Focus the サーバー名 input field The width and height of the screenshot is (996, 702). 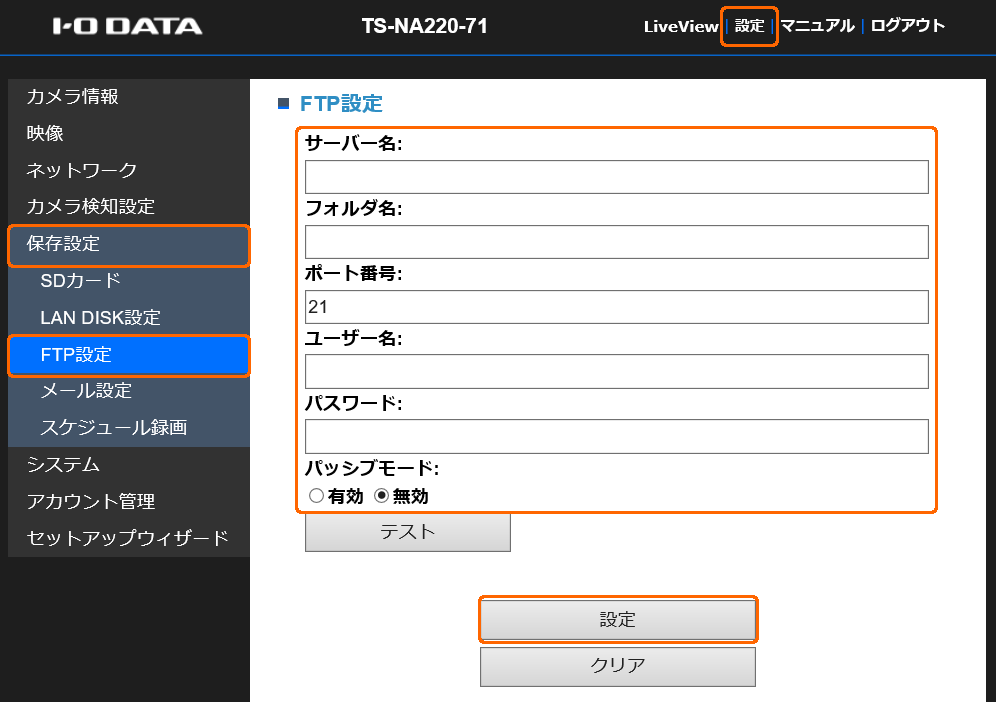617,177
